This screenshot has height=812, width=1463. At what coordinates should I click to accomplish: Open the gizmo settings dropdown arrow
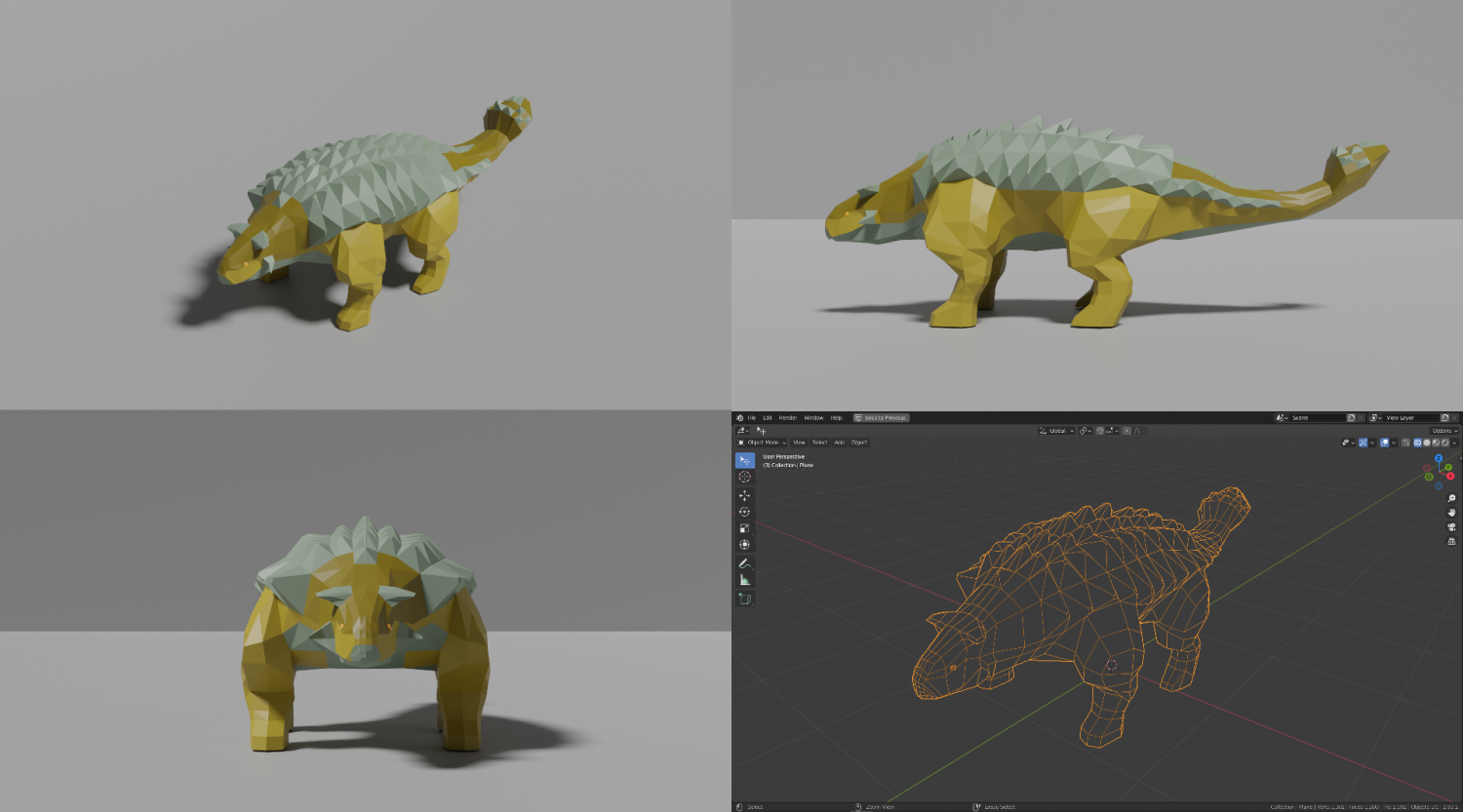click(x=1373, y=443)
